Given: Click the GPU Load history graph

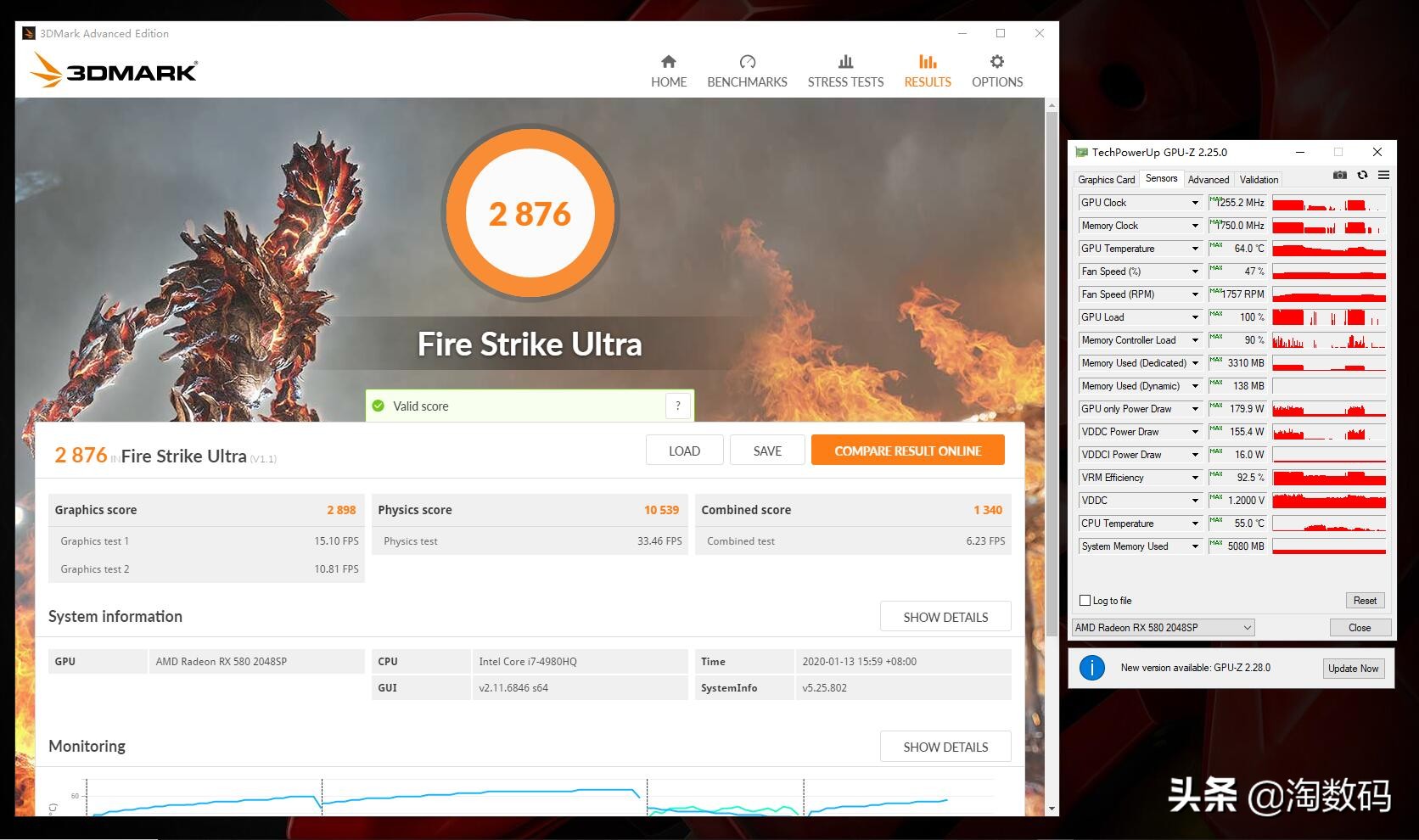Looking at the screenshot, I should pyautogui.click(x=1329, y=317).
